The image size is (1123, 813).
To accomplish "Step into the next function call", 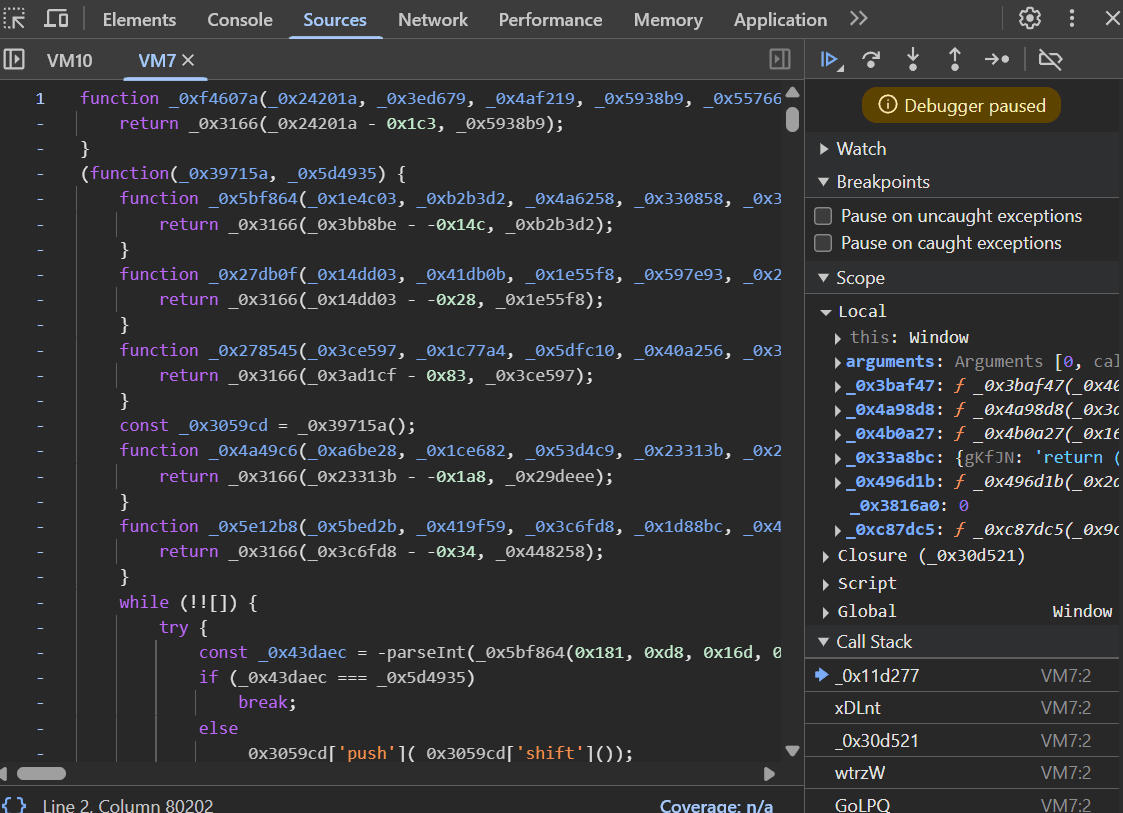I will pyautogui.click(x=913, y=59).
